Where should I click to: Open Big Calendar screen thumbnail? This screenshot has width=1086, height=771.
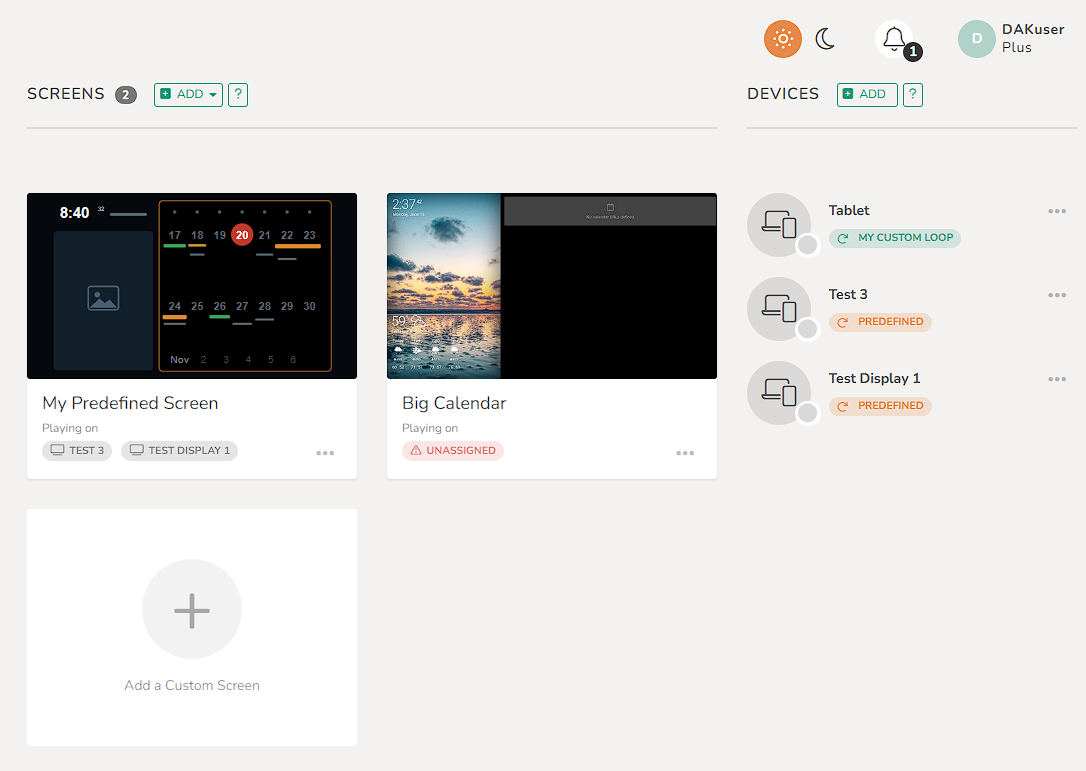point(552,286)
